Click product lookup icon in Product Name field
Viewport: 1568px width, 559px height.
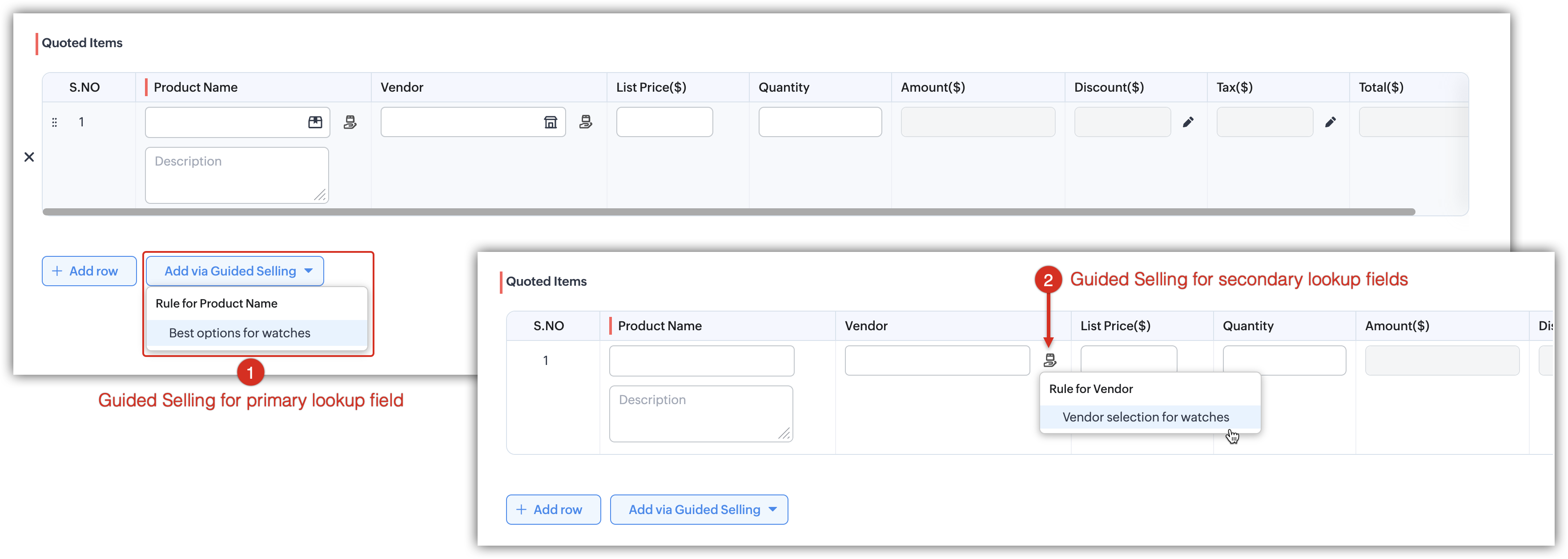315,122
